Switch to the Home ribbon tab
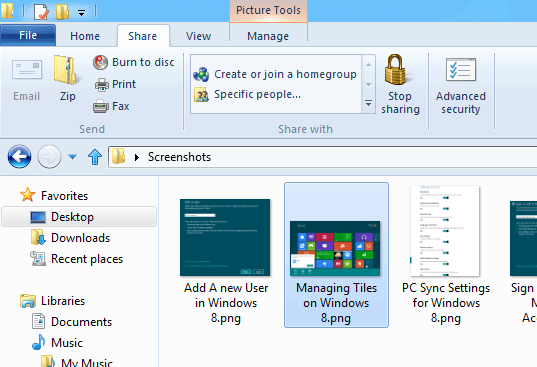The image size is (537, 367). [x=85, y=36]
